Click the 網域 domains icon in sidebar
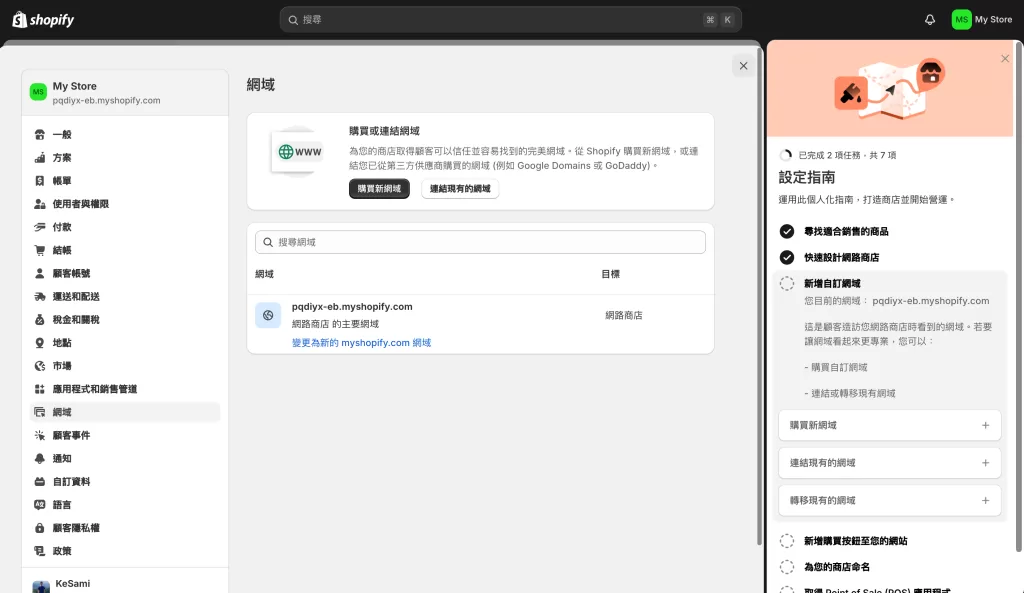 40,412
